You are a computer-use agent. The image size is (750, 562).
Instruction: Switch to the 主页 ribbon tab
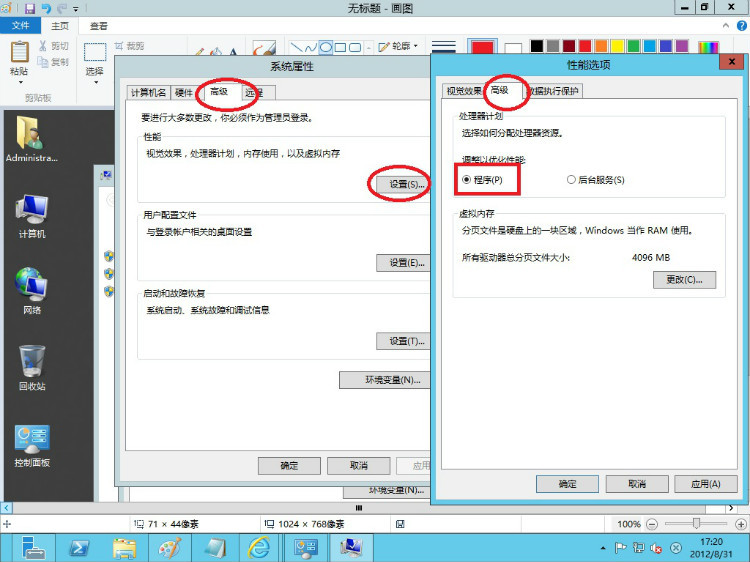coord(60,26)
